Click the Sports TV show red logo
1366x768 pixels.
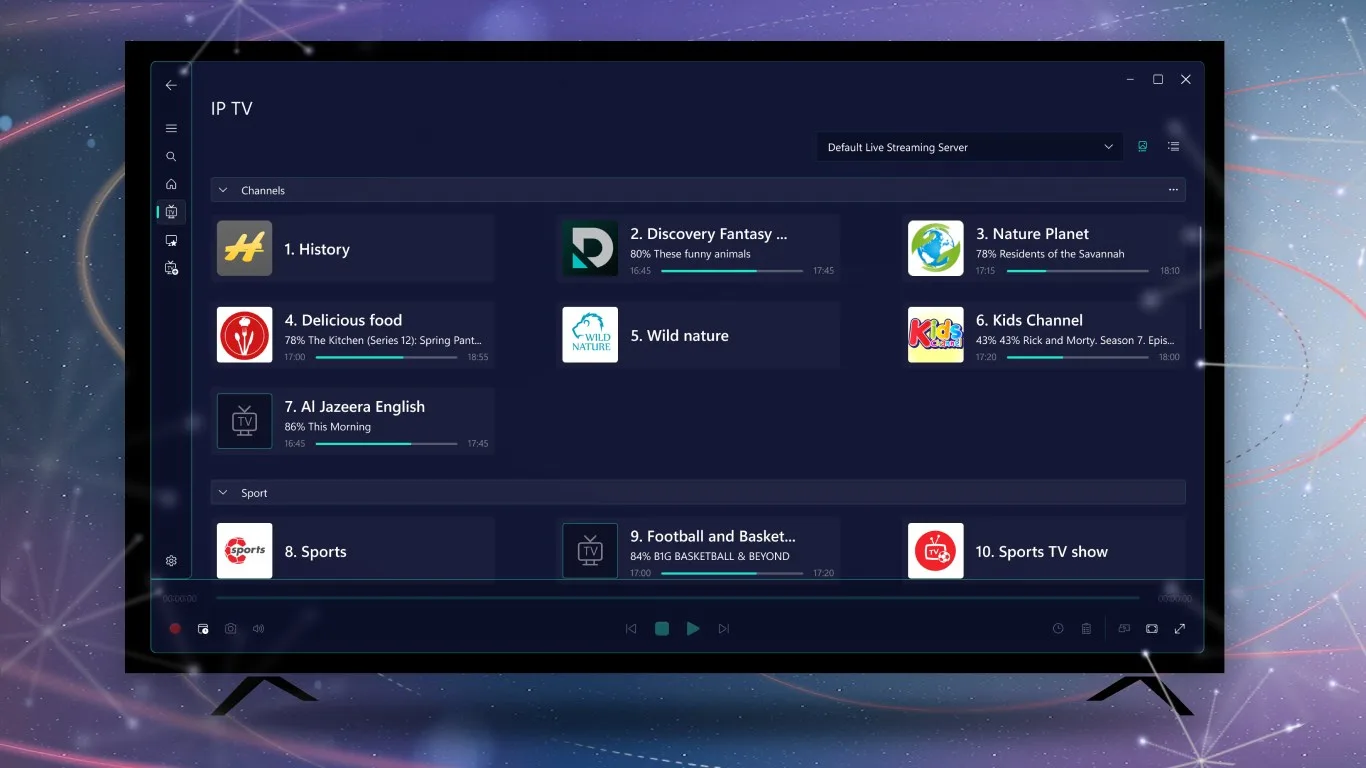[936, 551]
